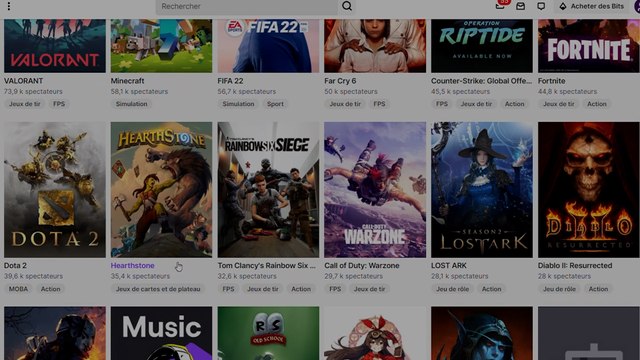The width and height of the screenshot is (640, 360).
Task: Select Jeux de cartes et de plateau tag
Action: tap(158, 289)
